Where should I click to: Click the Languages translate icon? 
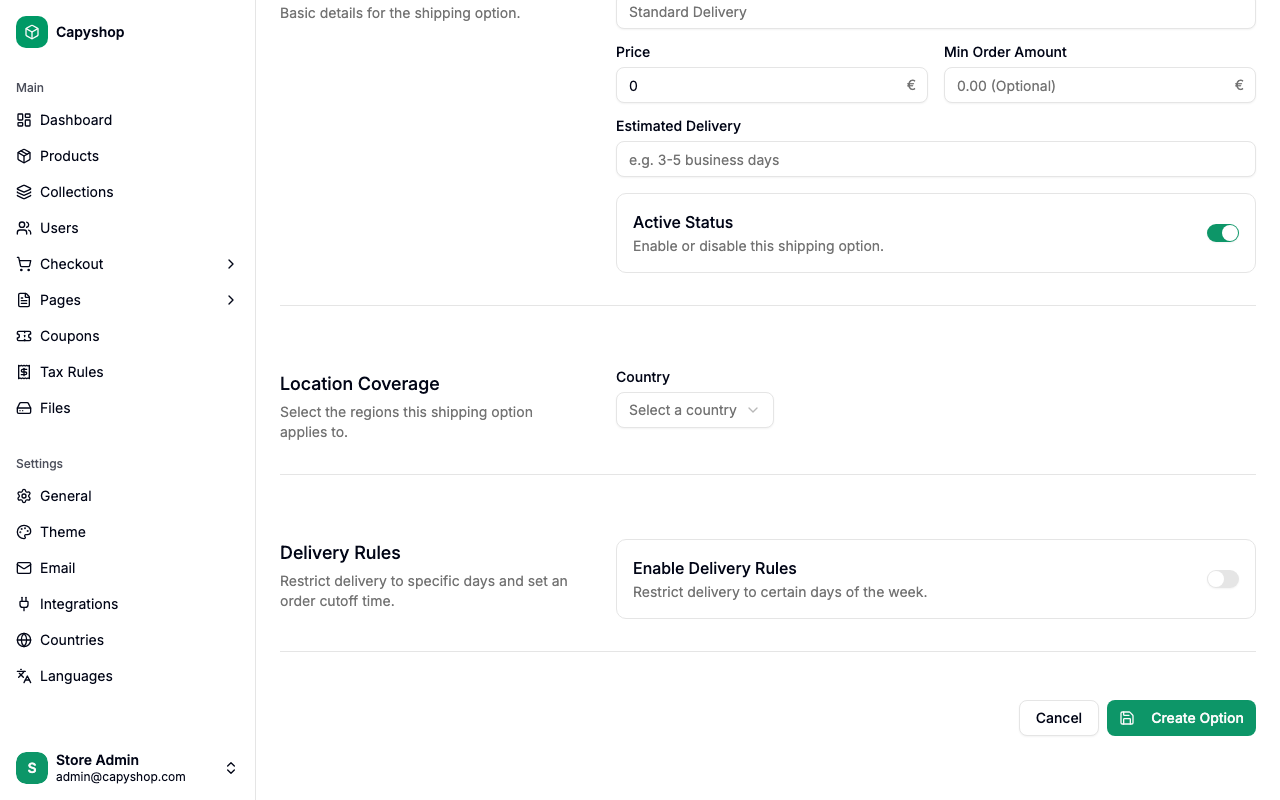coord(24,676)
